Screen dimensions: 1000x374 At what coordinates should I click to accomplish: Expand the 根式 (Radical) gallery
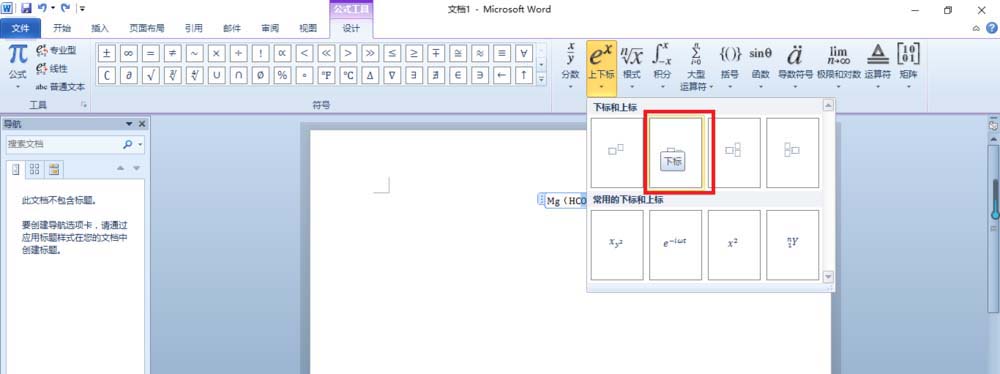(631, 66)
